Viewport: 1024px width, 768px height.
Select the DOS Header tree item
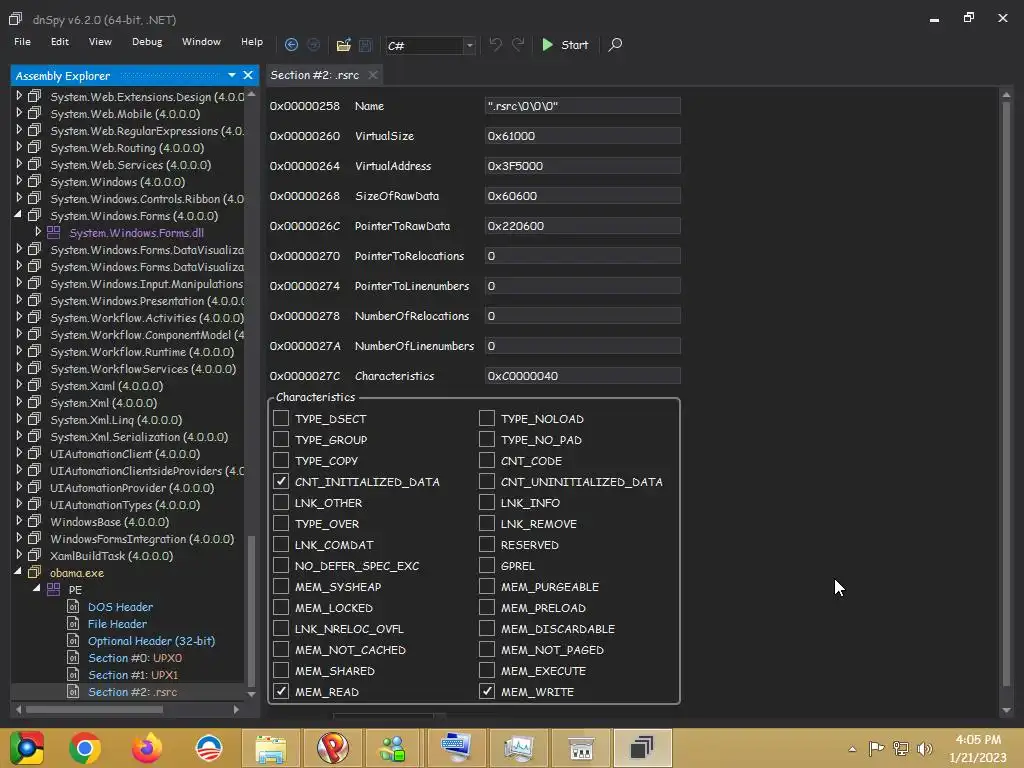click(120, 607)
